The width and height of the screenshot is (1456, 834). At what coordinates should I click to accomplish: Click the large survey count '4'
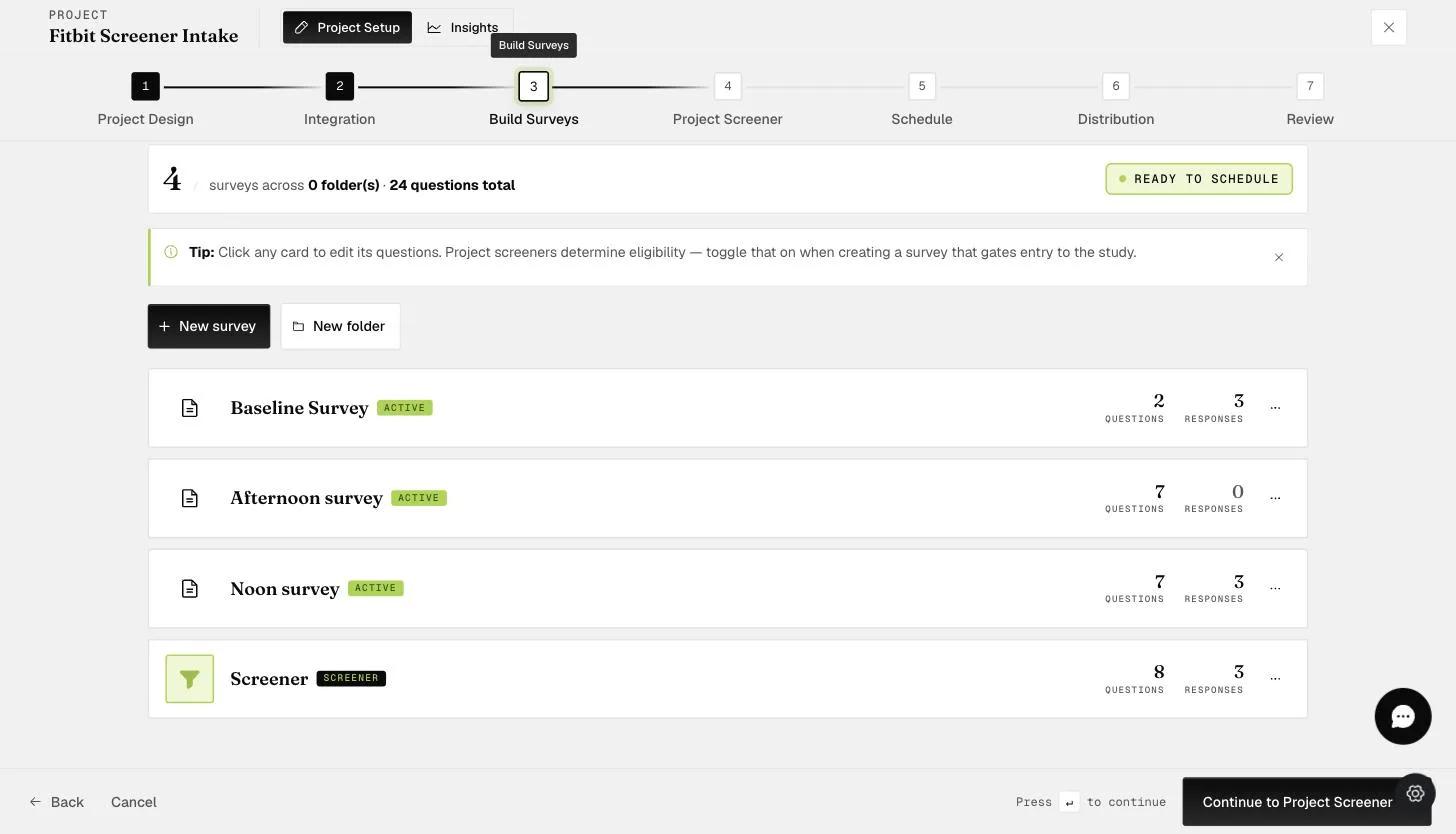(173, 180)
